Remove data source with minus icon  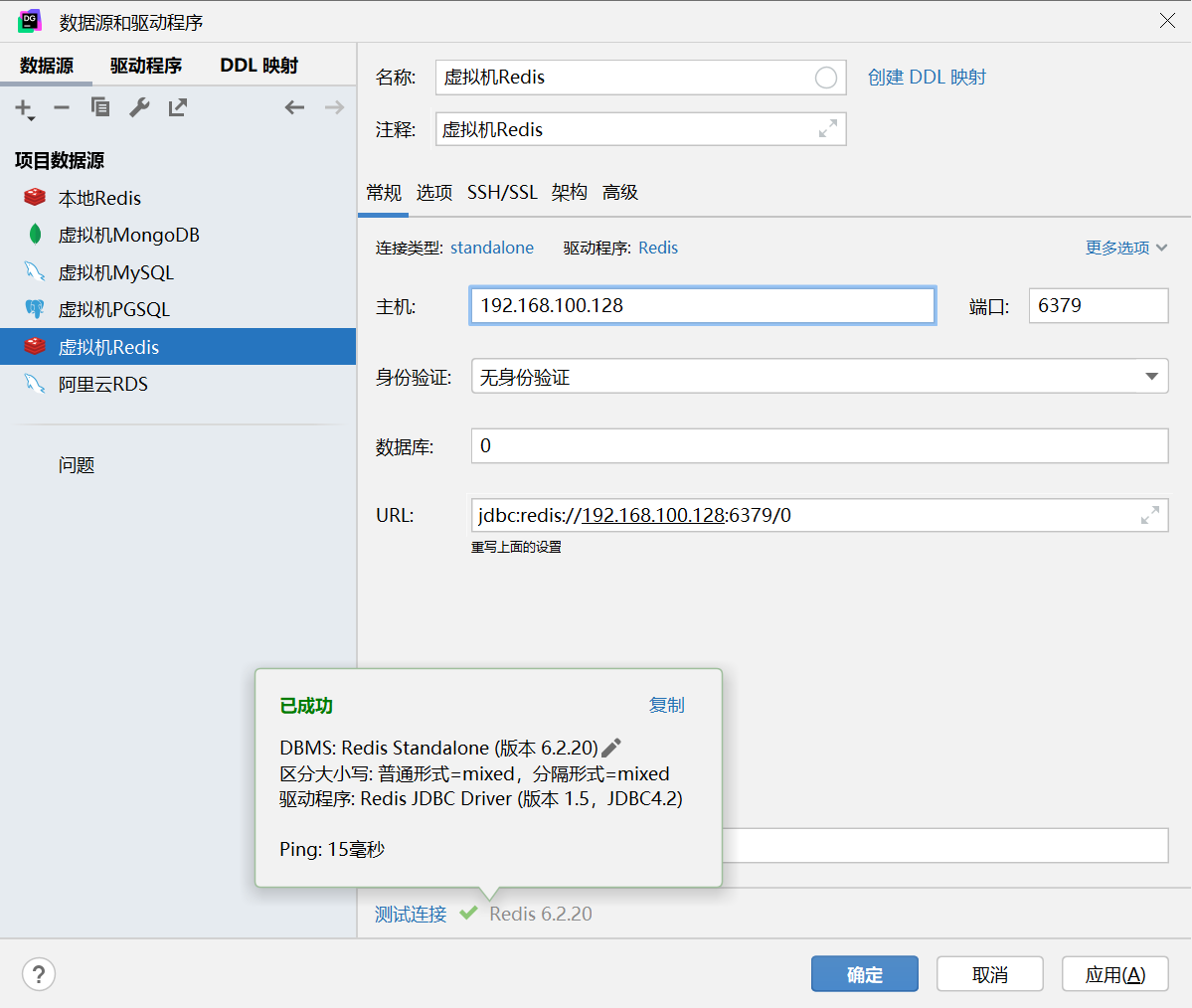(x=62, y=108)
